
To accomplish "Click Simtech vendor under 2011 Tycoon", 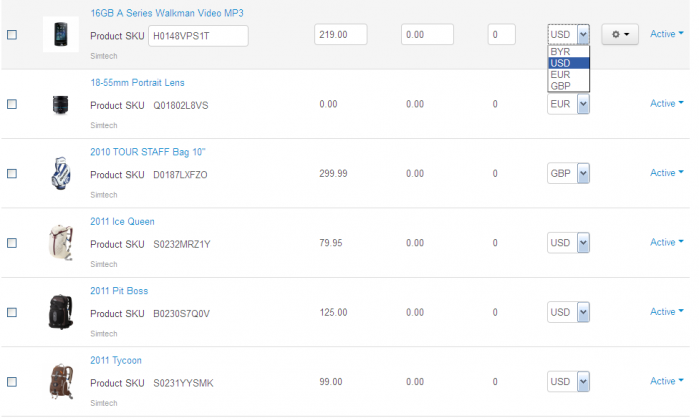I will [x=104, y=403].
